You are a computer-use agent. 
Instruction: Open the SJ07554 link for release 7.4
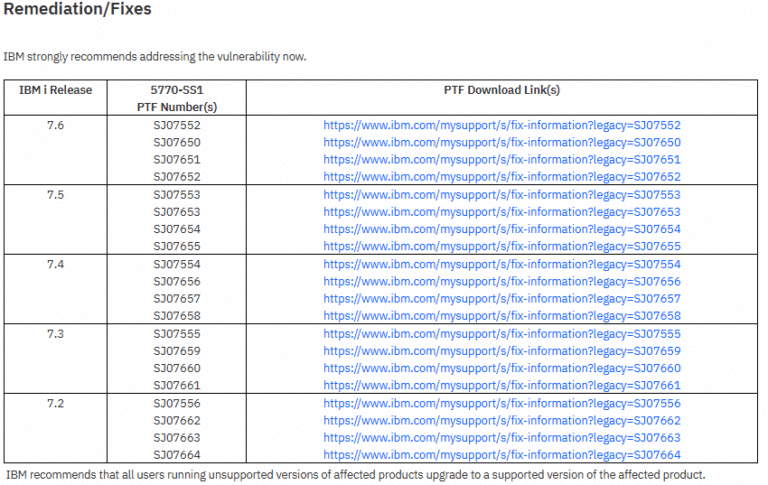[x=502, y=264]
